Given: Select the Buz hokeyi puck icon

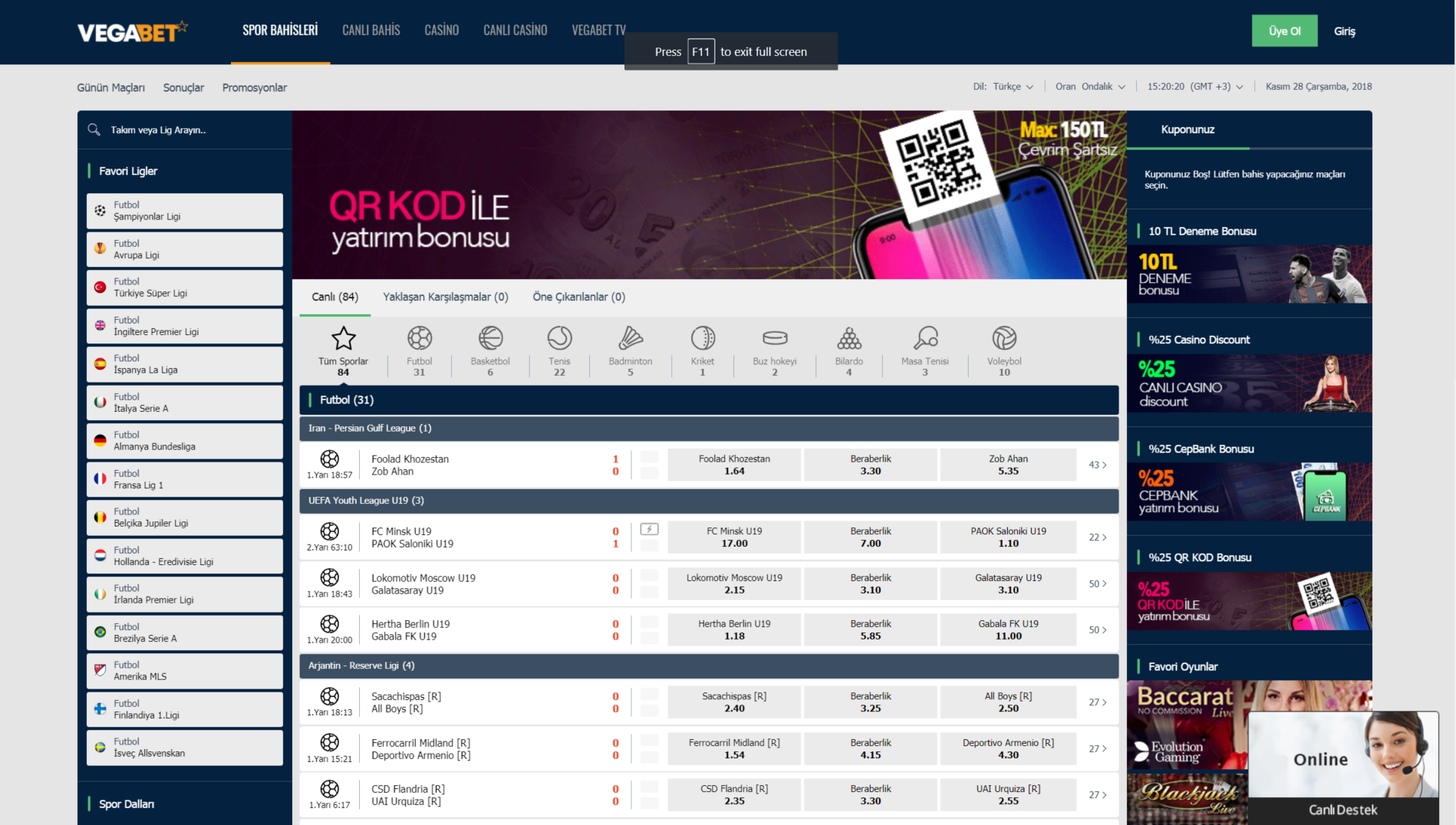Looking at the screenshot, I should click(775, 338).
